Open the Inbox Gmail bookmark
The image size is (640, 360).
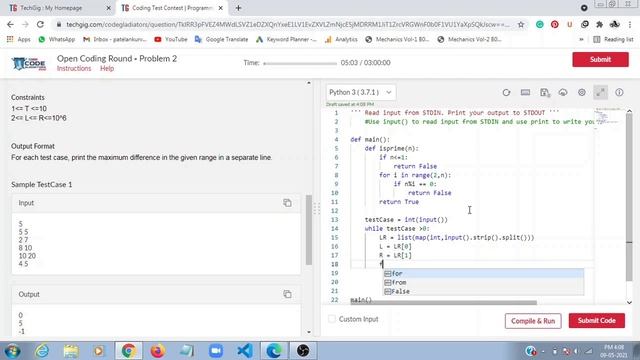click(115, 40)
